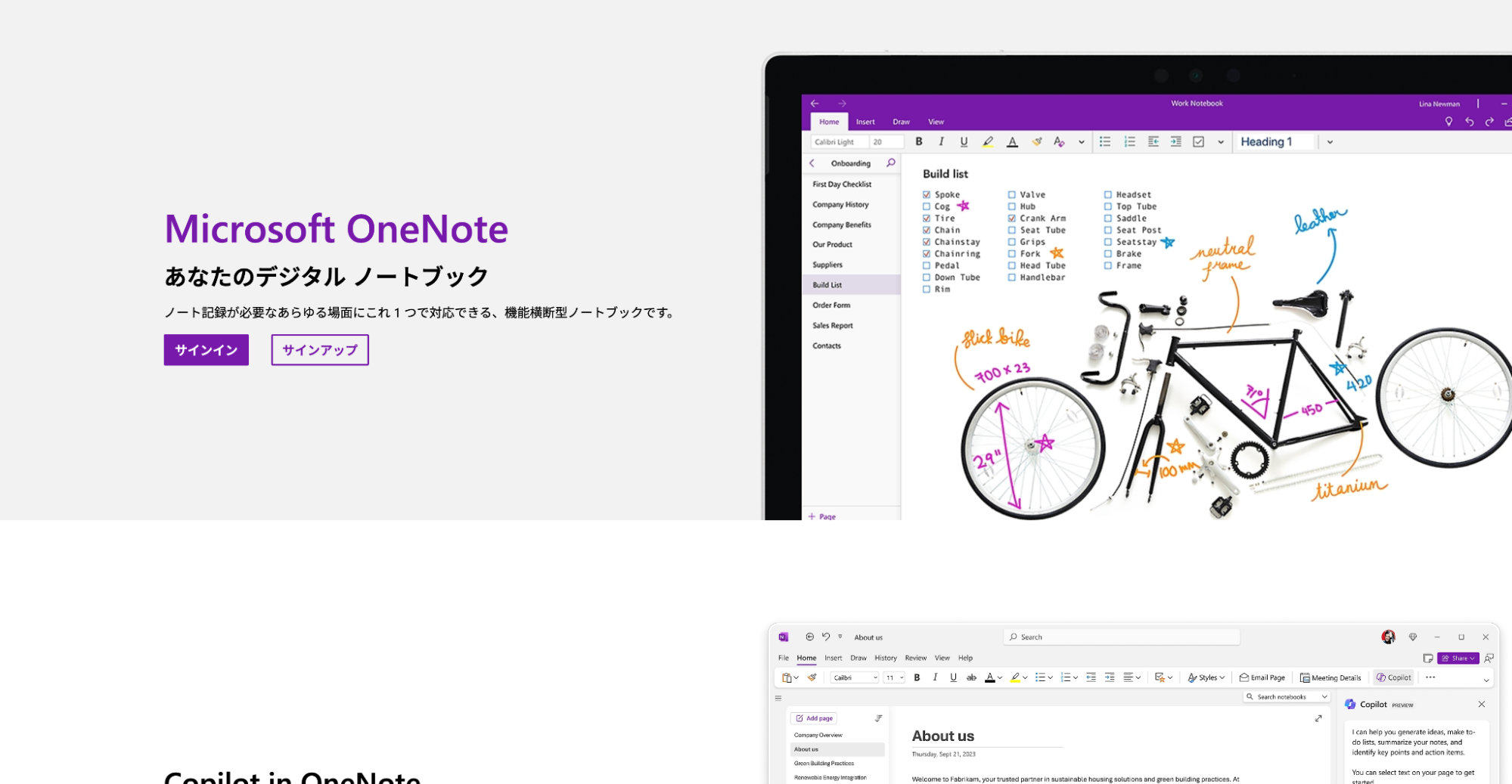Open the Search notebooks scope dropdown
The height and width of the screenshot is (784, 1512).
(1324, 697)
